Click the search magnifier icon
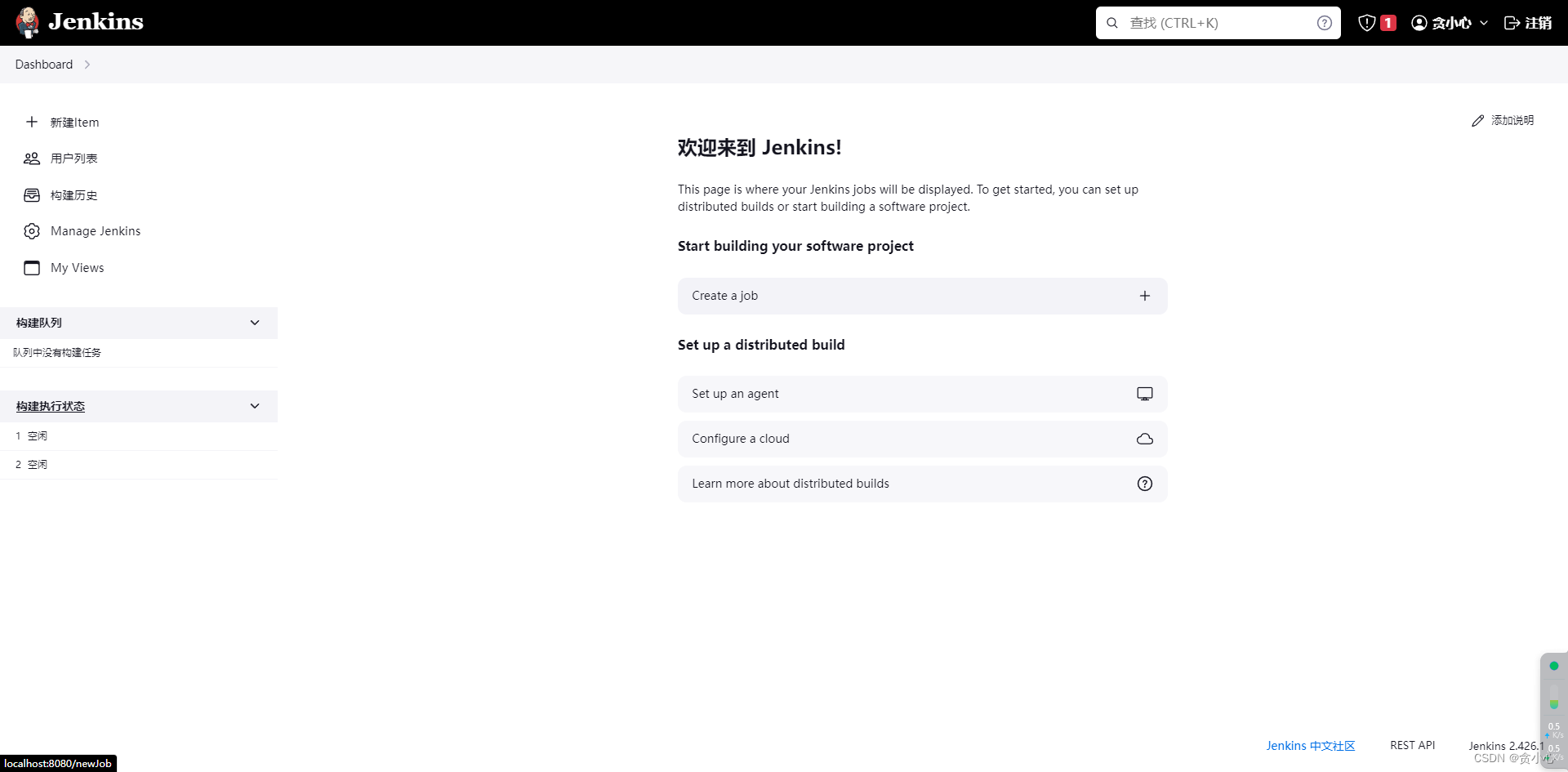Screen dimensions: 1568x772 click(x=1112, y=23)
